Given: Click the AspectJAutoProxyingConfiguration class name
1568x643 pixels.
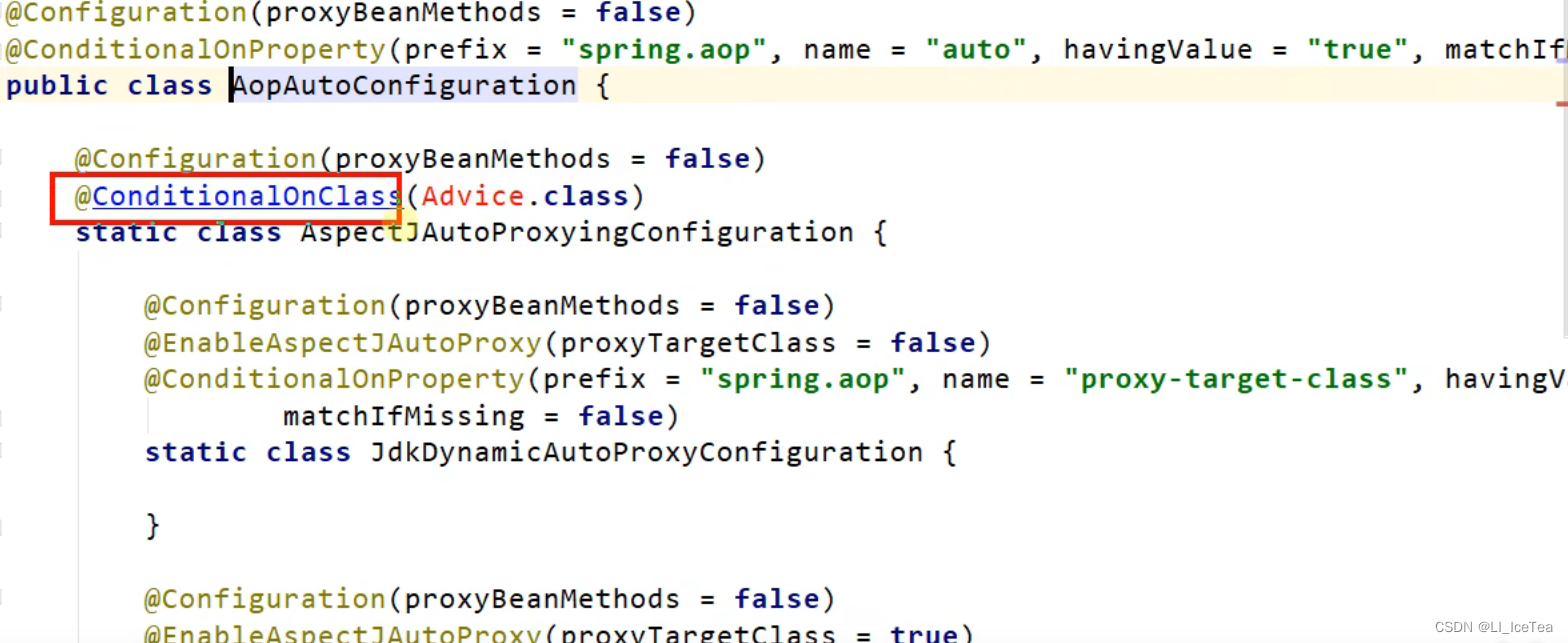Looking at the screenshot, I should (x=577, y=233).
